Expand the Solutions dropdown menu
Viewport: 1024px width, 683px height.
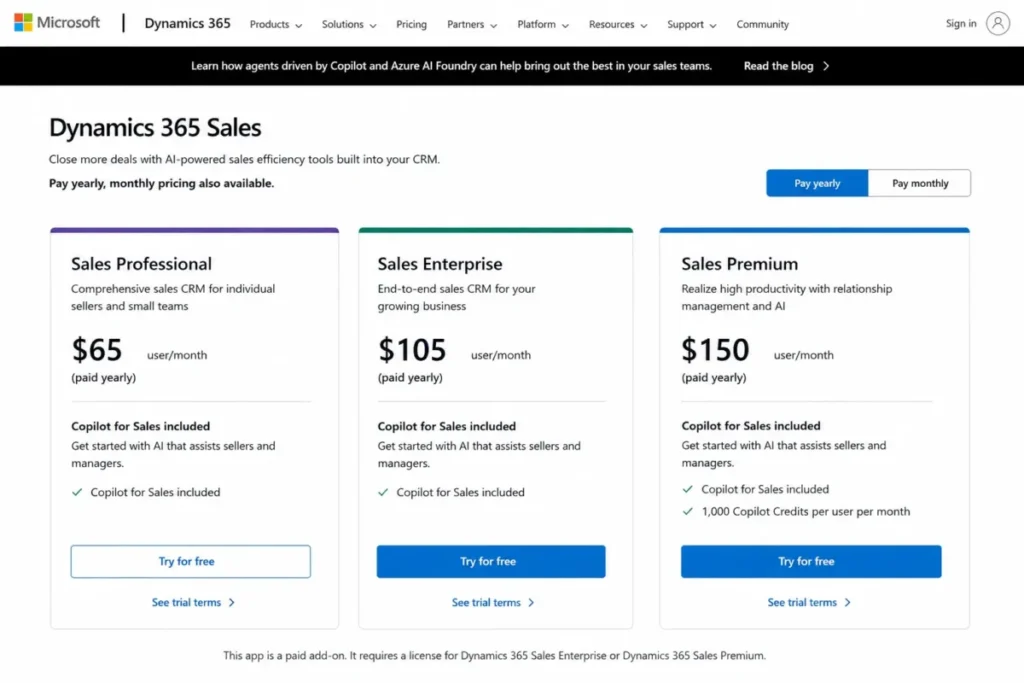pyautogui.click(x=349, y=24)
